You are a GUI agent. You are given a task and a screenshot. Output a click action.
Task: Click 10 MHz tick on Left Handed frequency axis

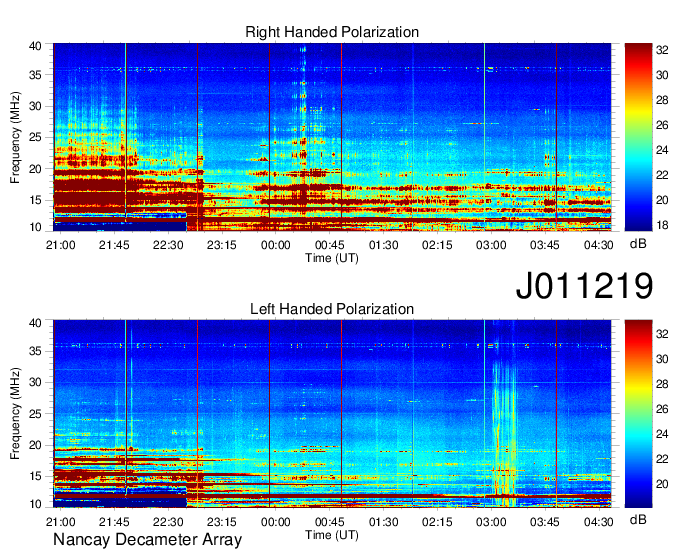click(35, 504)
